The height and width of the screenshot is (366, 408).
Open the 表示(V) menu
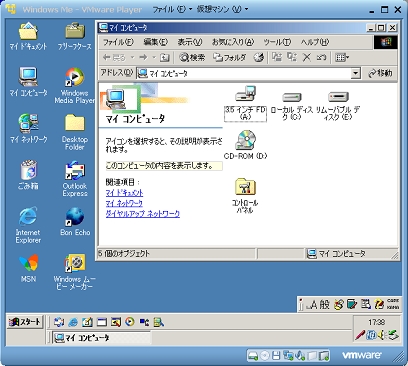pos(190,42)
